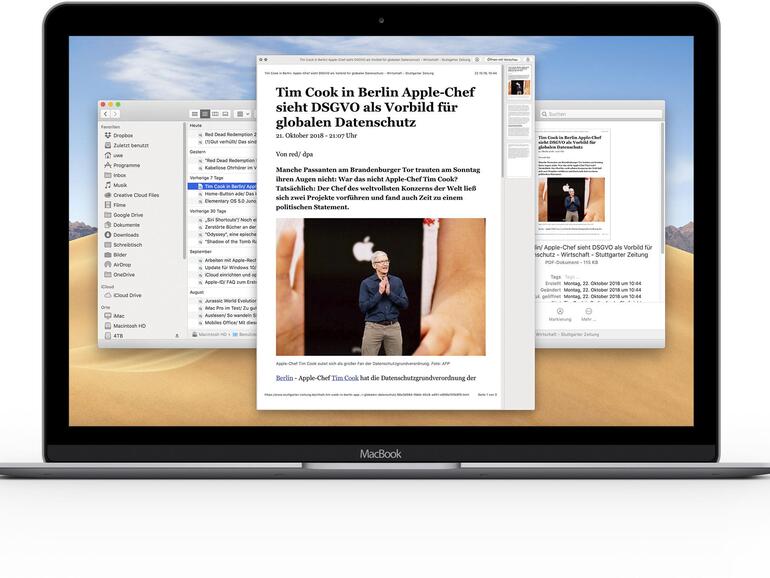Follow the Tim Cook link in the article

click(345, 378)
